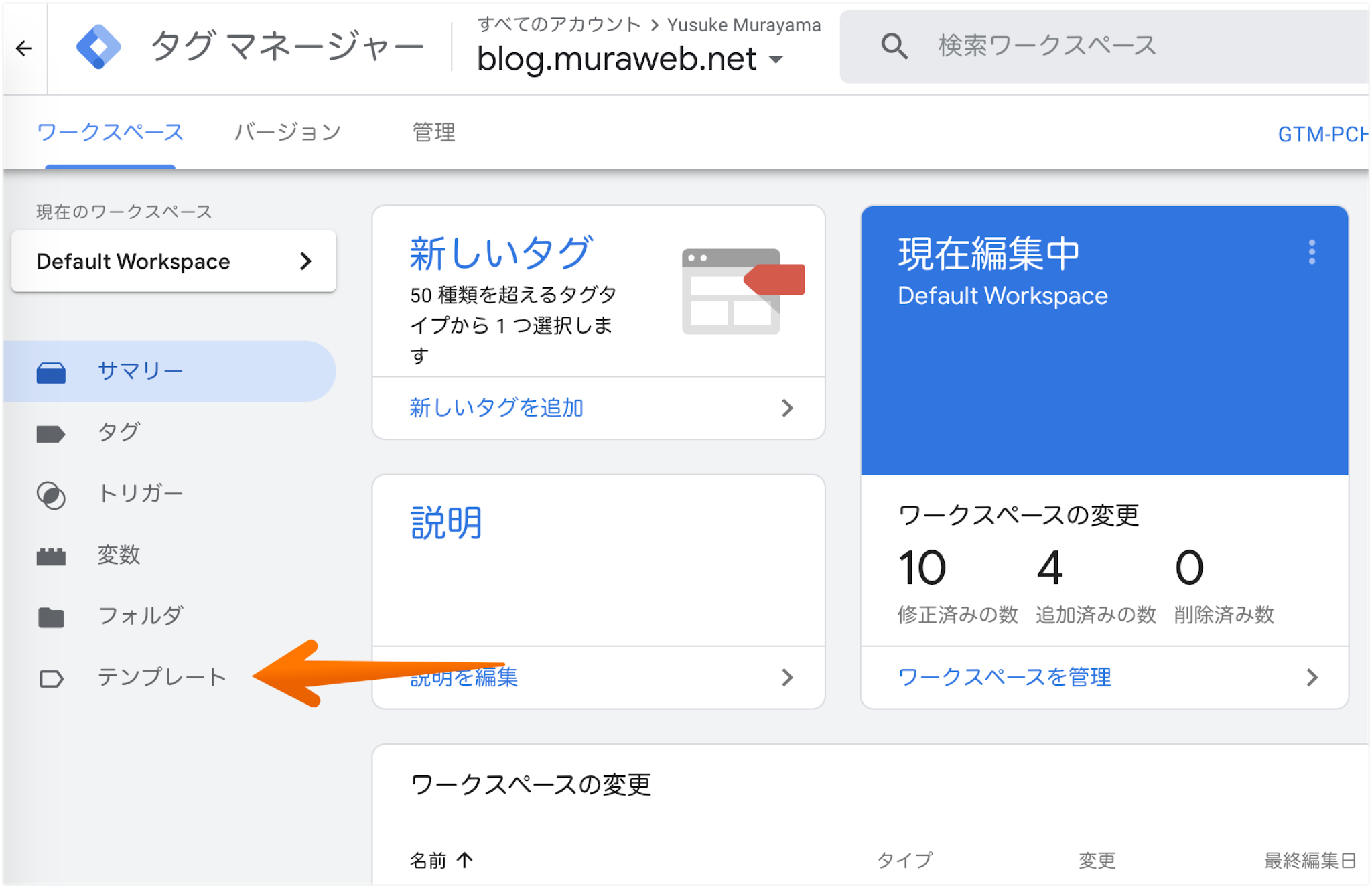
Task: Click chevron beside ワークスペースを管理
Action: pyautogui.click(x=1312, y=678)
